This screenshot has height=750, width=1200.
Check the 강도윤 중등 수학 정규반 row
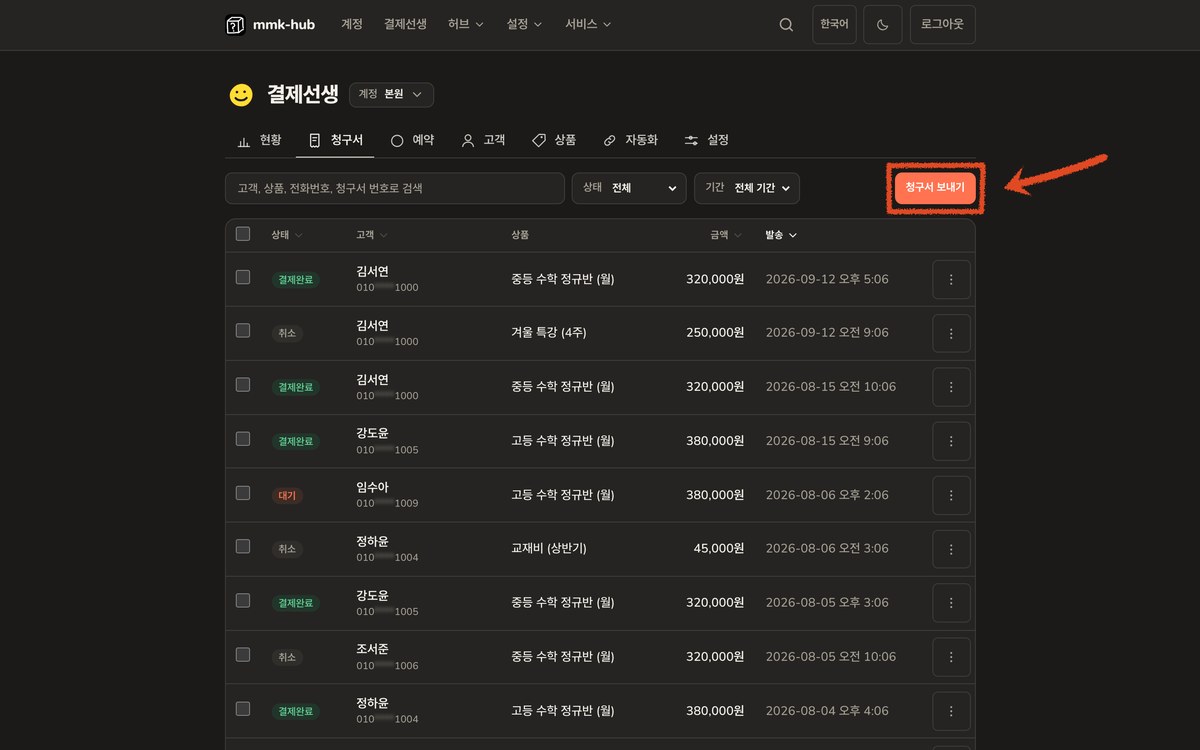pos(243,601)
